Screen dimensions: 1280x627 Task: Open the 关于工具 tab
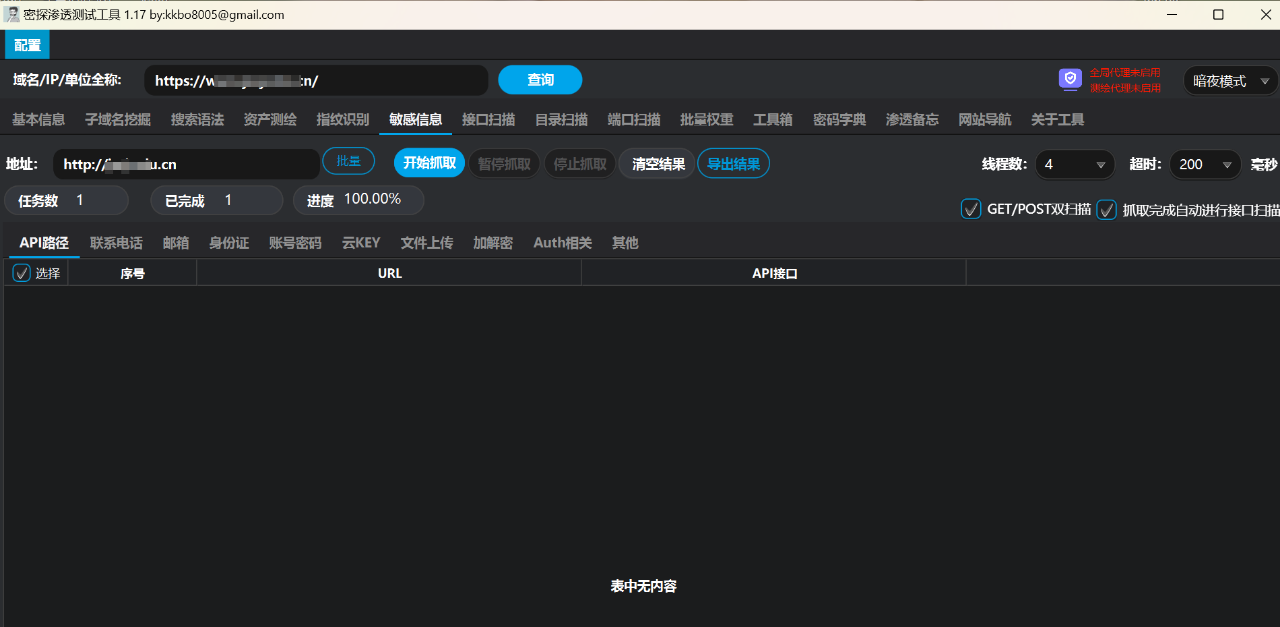click(1058, 119)
